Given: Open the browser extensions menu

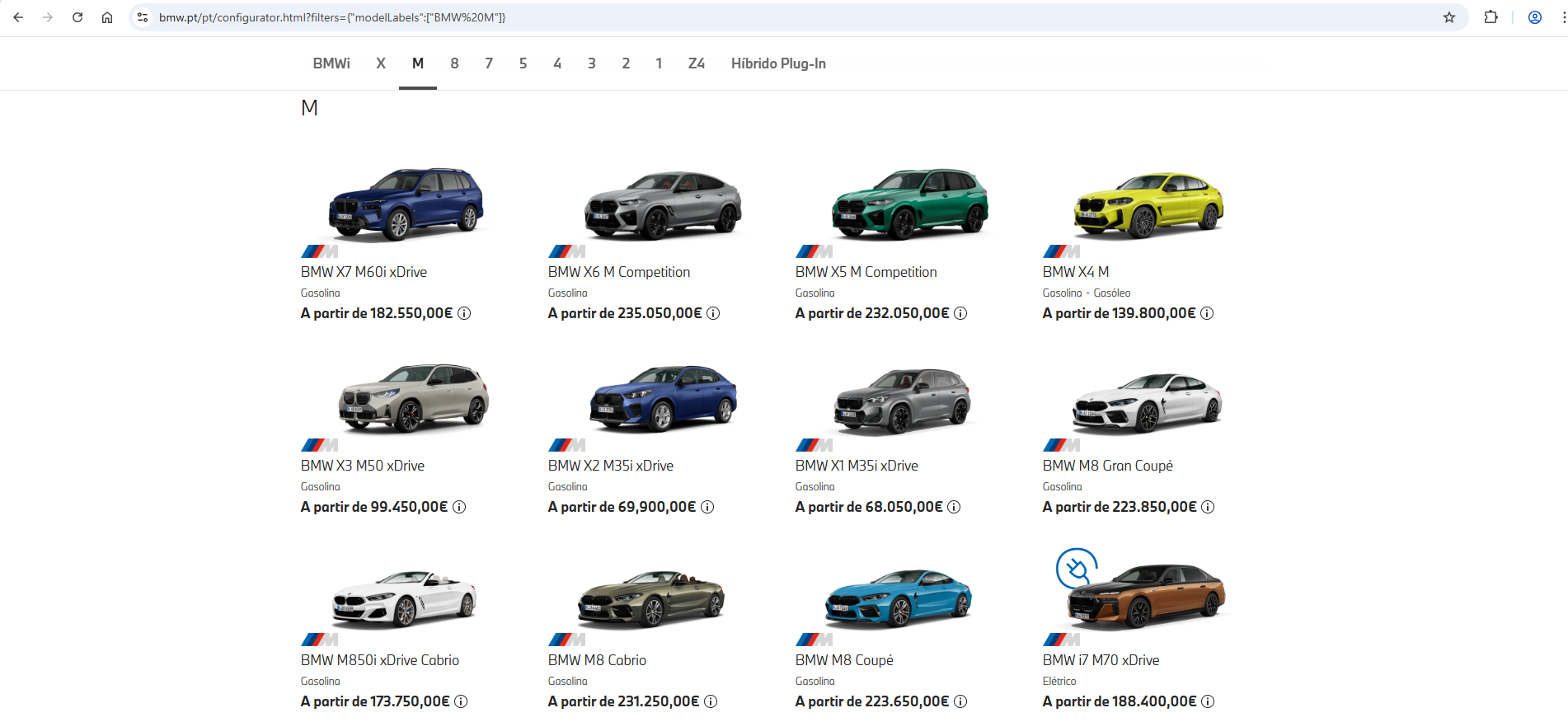Looking at the screenshot, I should pyautogui.click(x=1491, y=17).
